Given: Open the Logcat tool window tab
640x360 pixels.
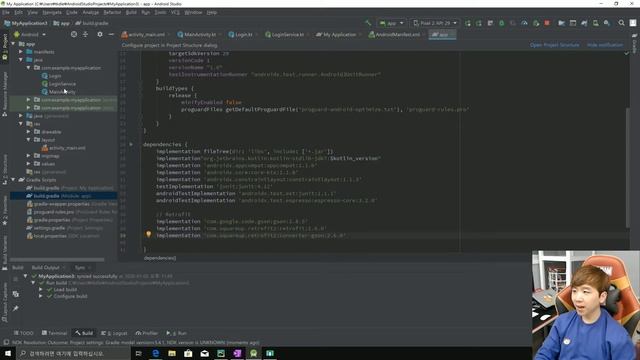Looking at the screenshot, I should click(114, 333).
